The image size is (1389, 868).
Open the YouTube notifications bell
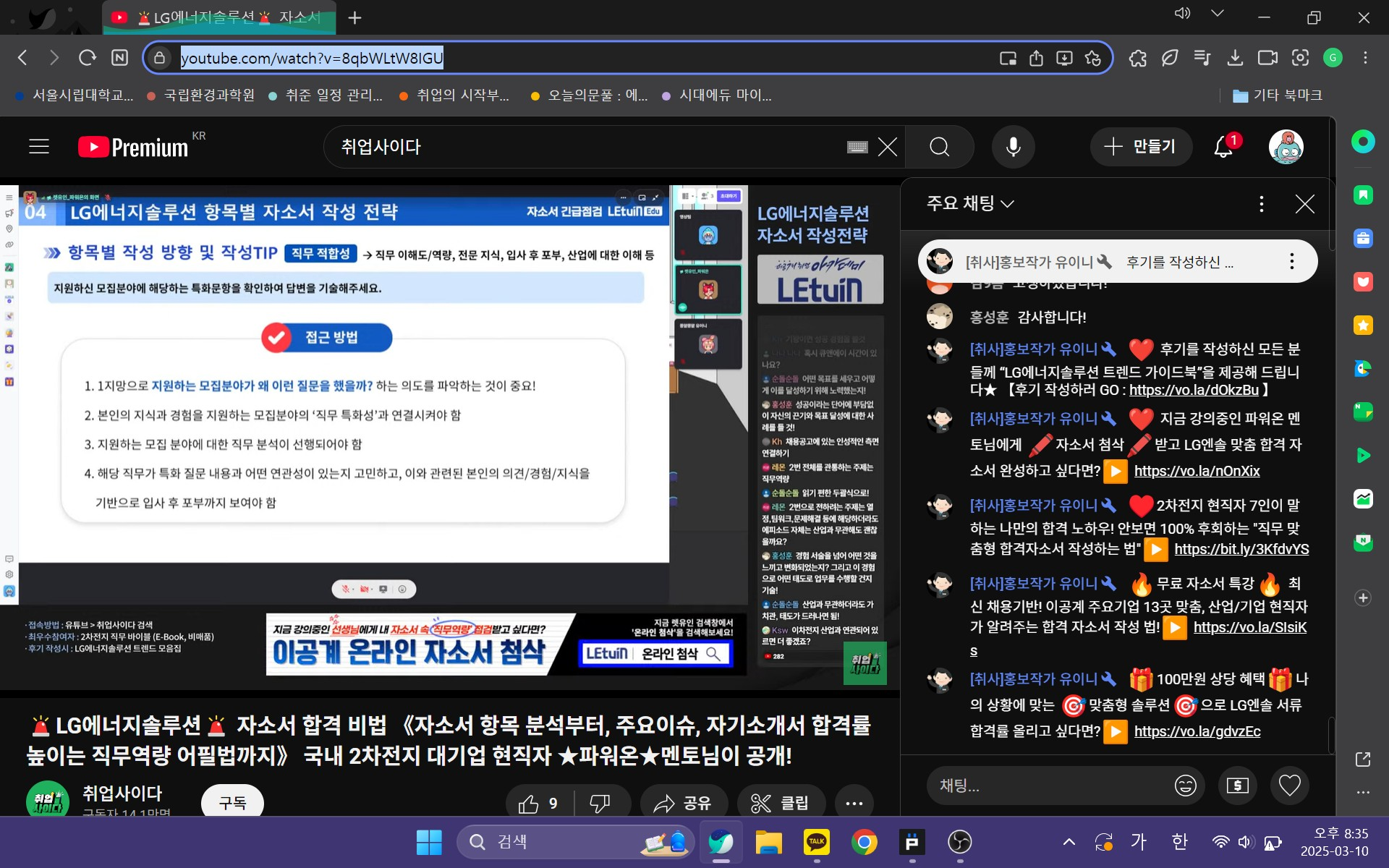[x=1223, y=147]
